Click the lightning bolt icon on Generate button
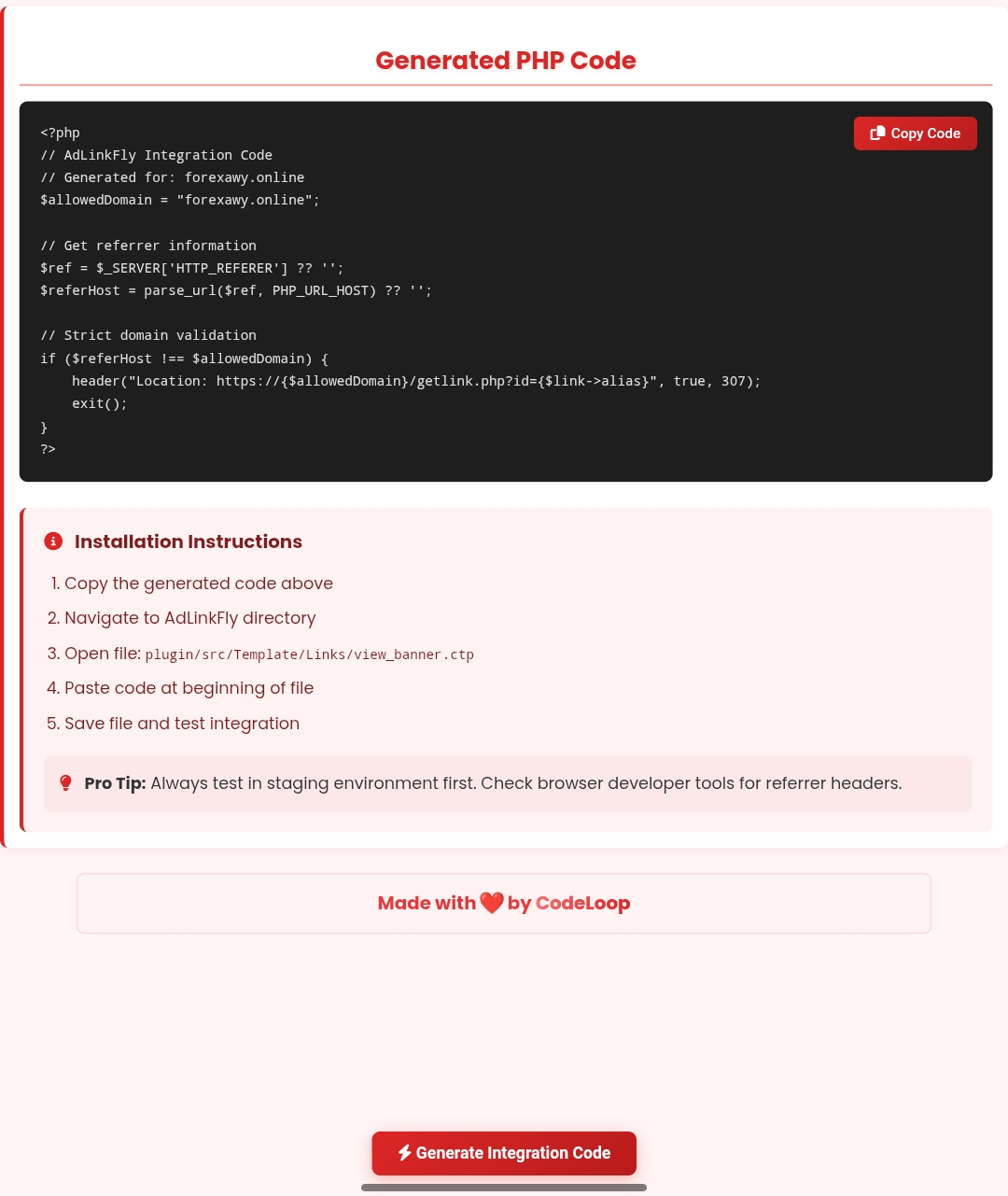The image size is (1008, 1196). [x=404, y=1153]
